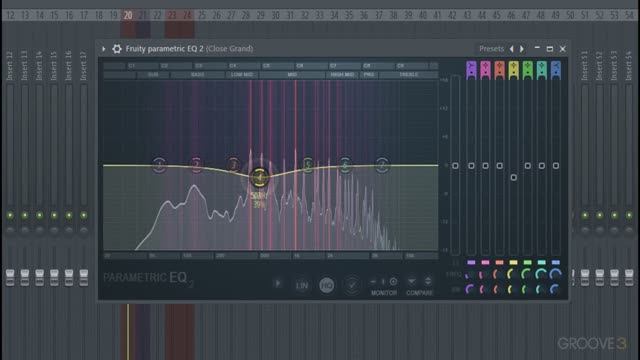Click the teal band 6 frequency knob
The width and height of the screenshot is (640, 360).
click(x=541, y=275)
